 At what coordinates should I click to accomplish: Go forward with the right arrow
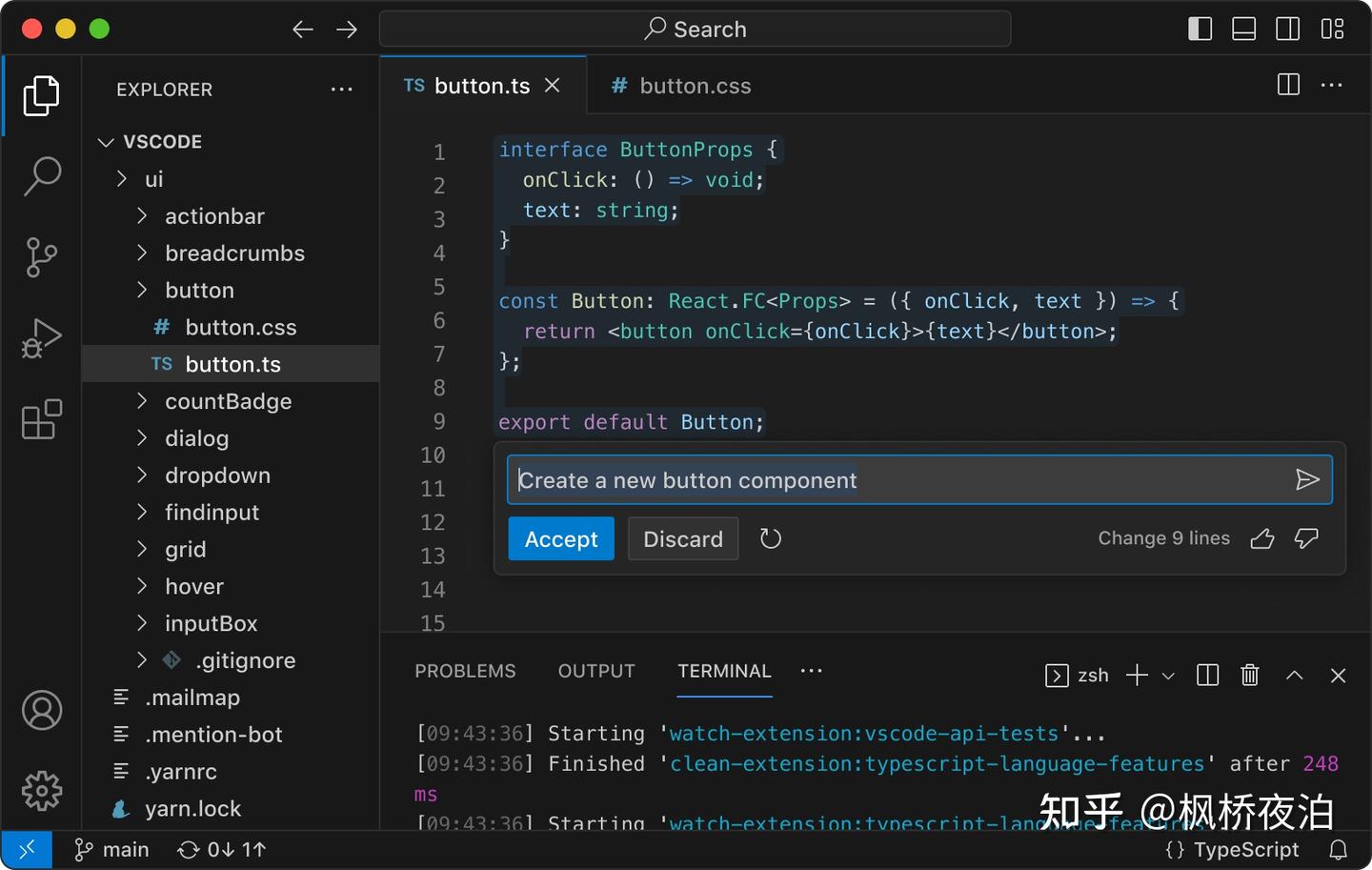point(347,30)
